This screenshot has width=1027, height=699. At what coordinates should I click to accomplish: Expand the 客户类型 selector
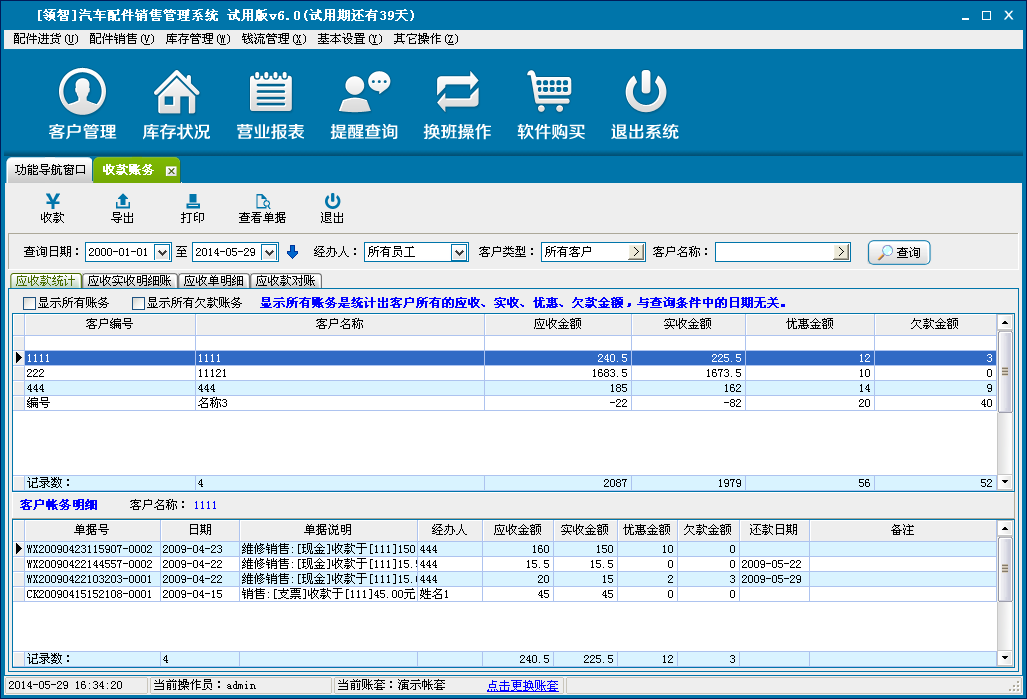coord(636,253)
